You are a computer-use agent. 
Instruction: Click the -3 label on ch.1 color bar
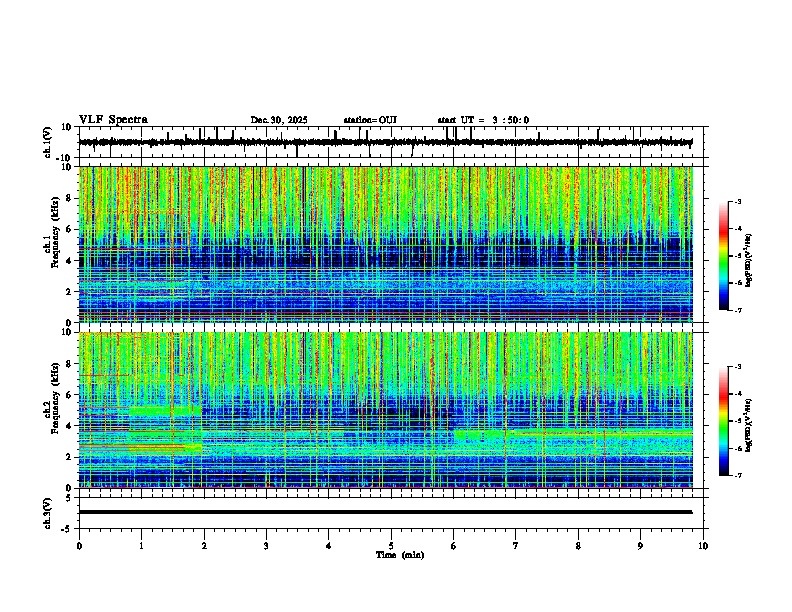tap(737, 202)
